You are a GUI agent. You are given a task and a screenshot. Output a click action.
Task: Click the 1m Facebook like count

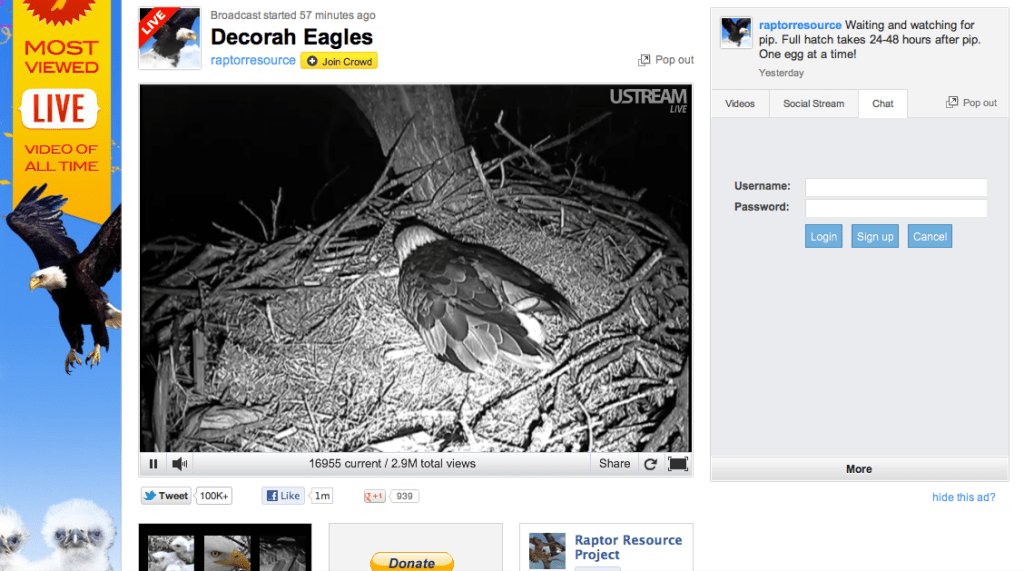coord(322,496)
